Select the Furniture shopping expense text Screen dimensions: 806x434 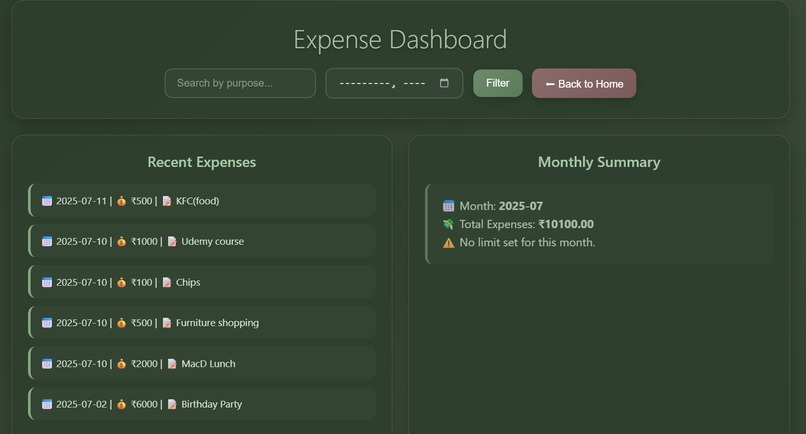click(x=217, y=323)
